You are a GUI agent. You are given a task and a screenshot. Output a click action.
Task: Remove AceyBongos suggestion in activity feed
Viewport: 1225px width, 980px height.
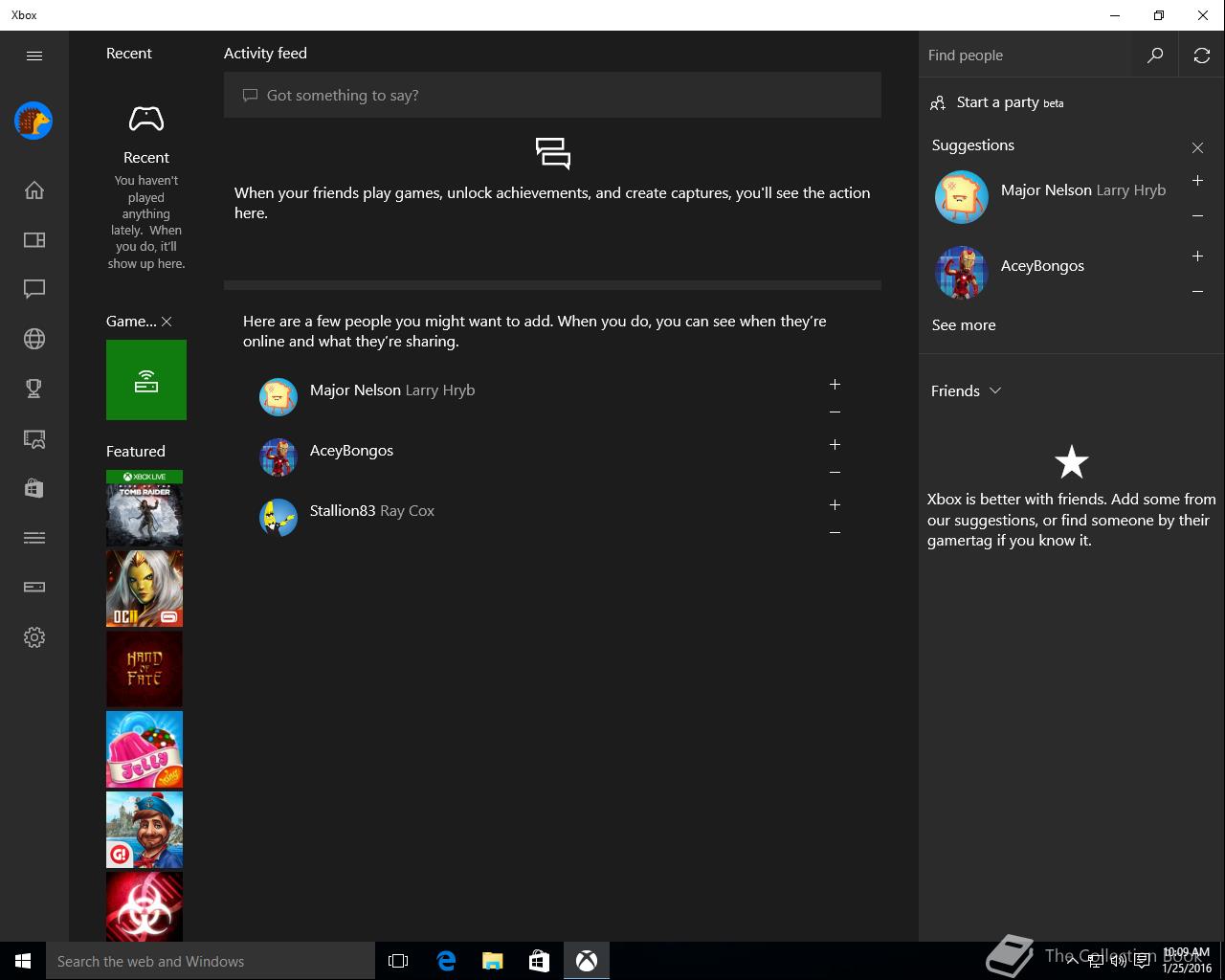[835, 473]
